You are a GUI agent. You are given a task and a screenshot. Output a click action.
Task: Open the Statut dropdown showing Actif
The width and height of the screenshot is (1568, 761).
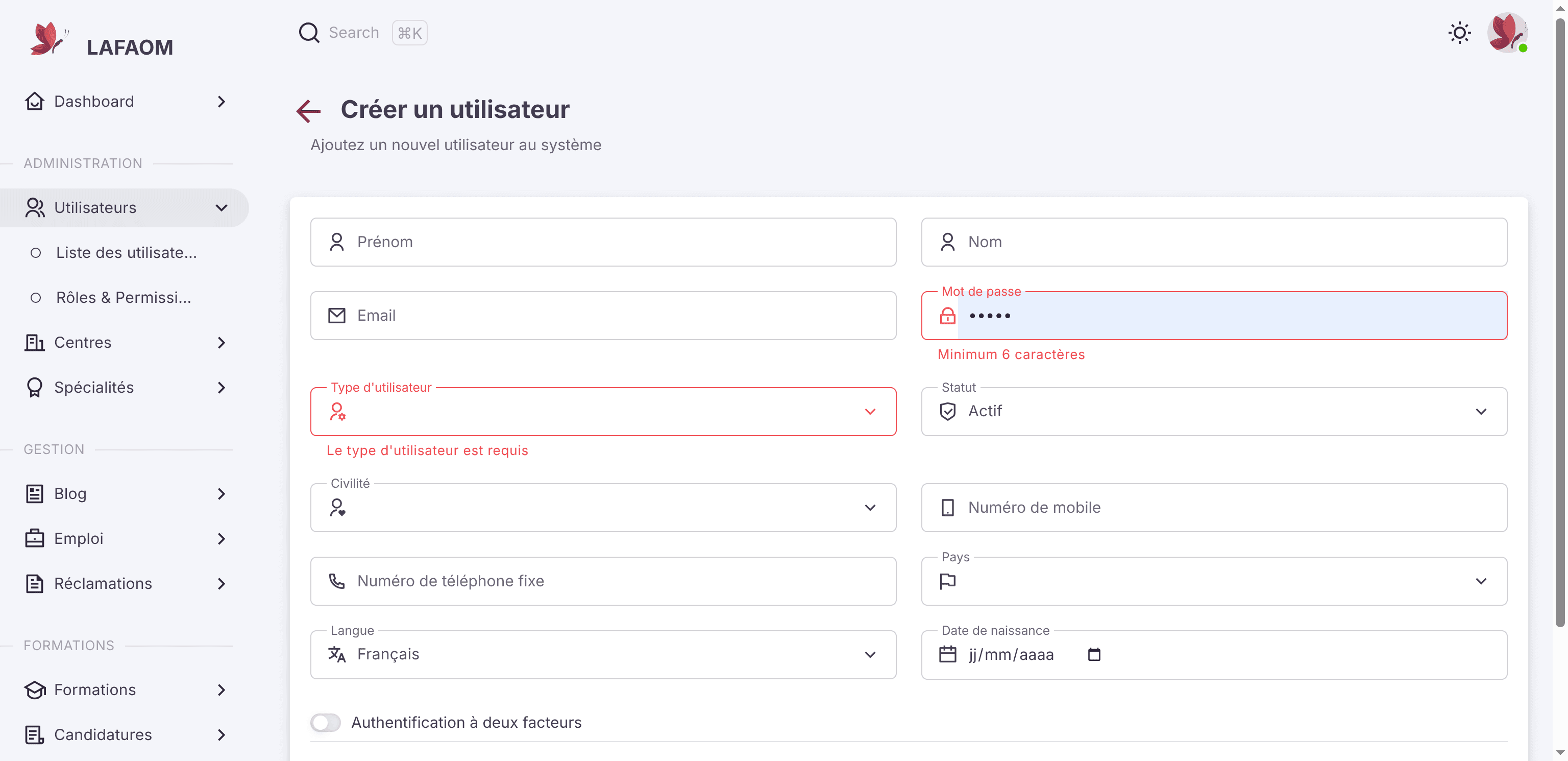coord(1214,412)
